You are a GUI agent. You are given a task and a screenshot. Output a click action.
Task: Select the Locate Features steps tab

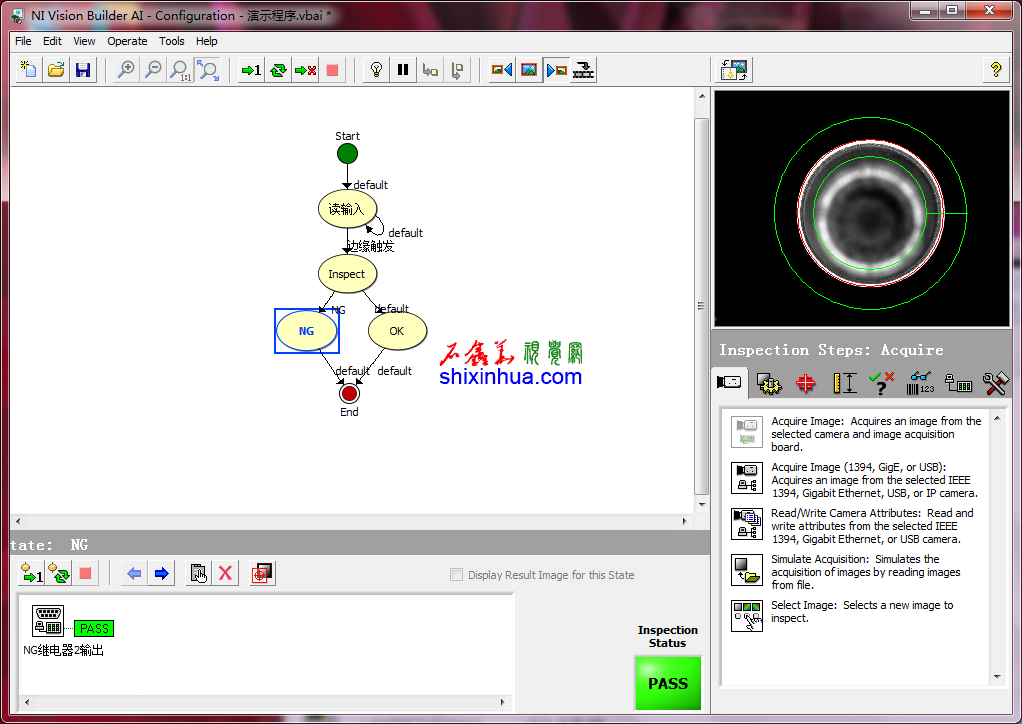806,383
